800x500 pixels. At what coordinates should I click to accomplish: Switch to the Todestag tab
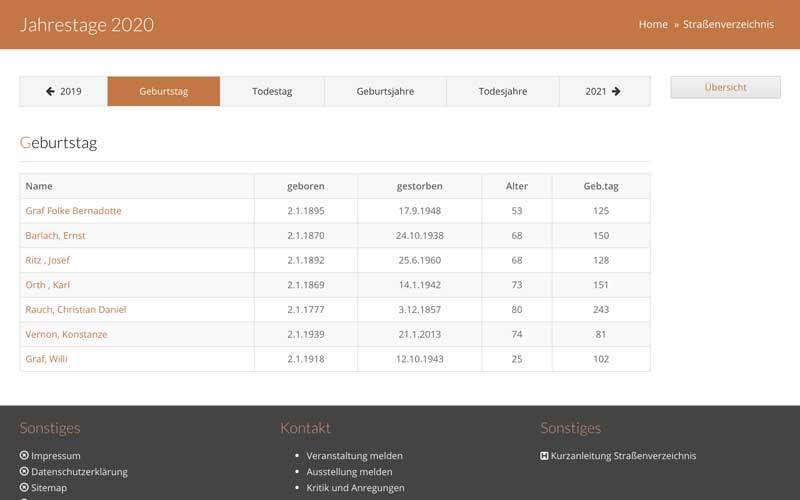[272, 91]
